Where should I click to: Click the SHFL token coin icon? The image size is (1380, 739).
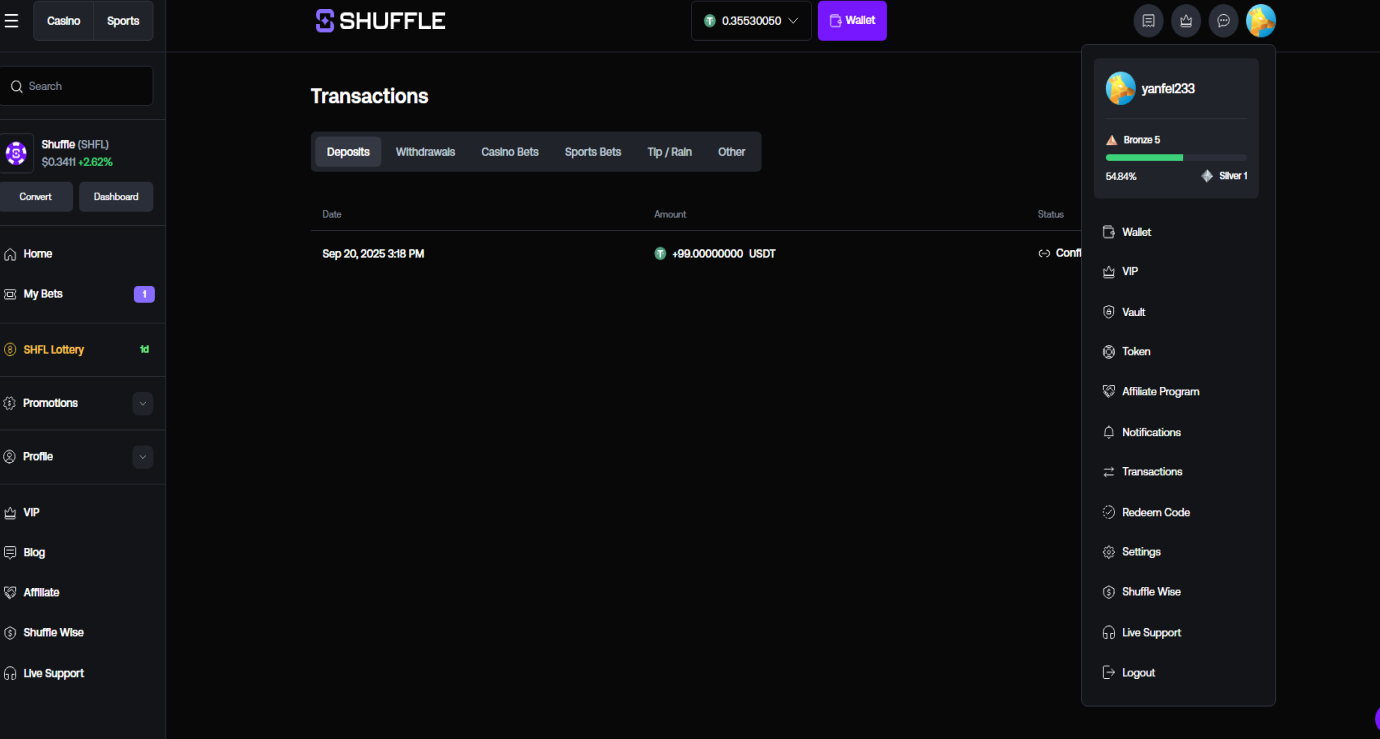[x=16, y=153]
